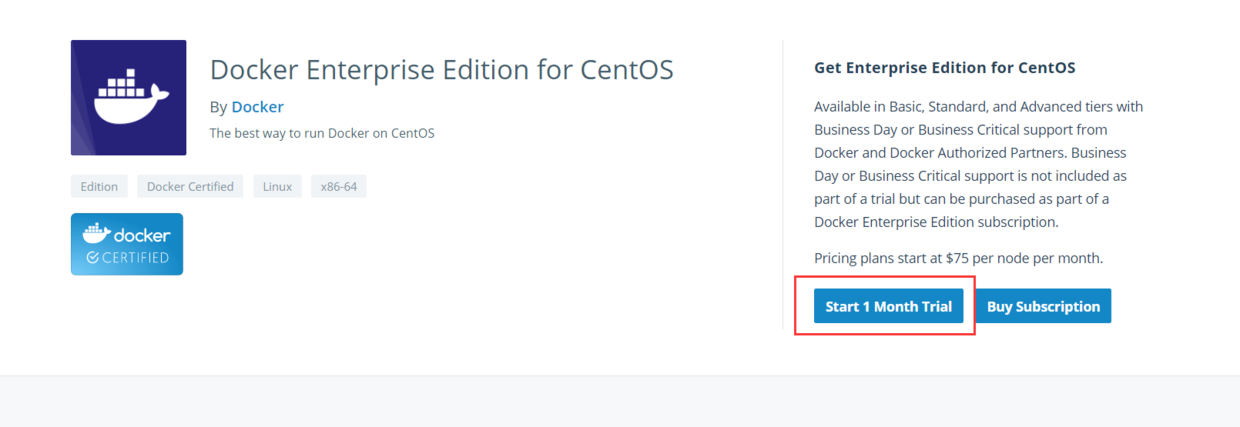Open the Docker publisher link

[x=257, y=107]
